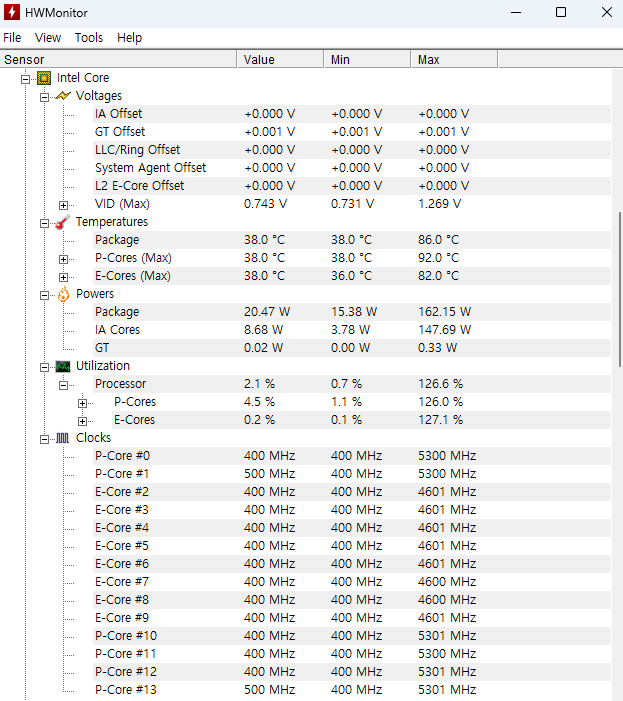Maximize the HWMonitor window

pyautogui.click(x=561, y=13)
